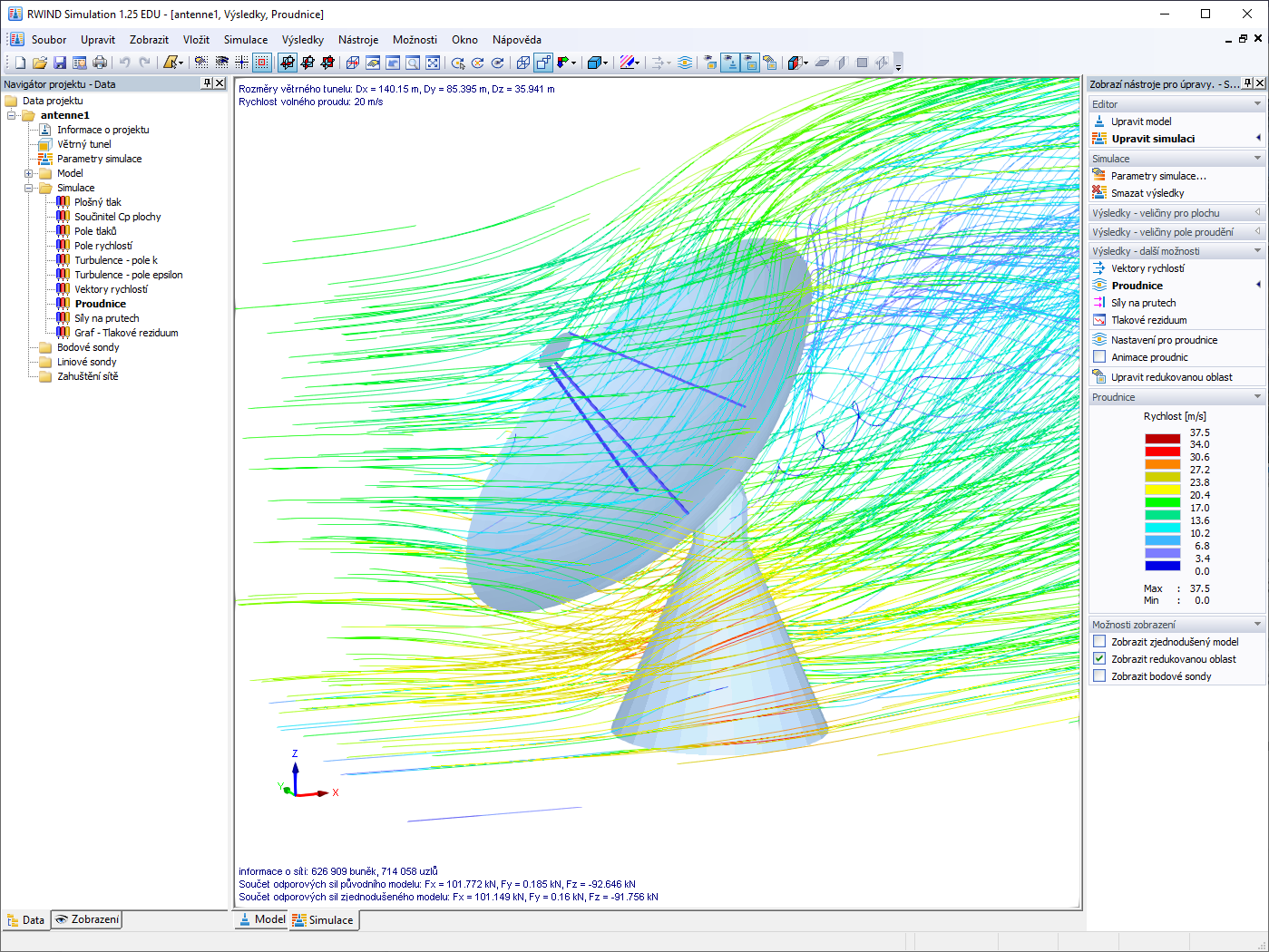Pin the right tools panel

[1247, 83]
